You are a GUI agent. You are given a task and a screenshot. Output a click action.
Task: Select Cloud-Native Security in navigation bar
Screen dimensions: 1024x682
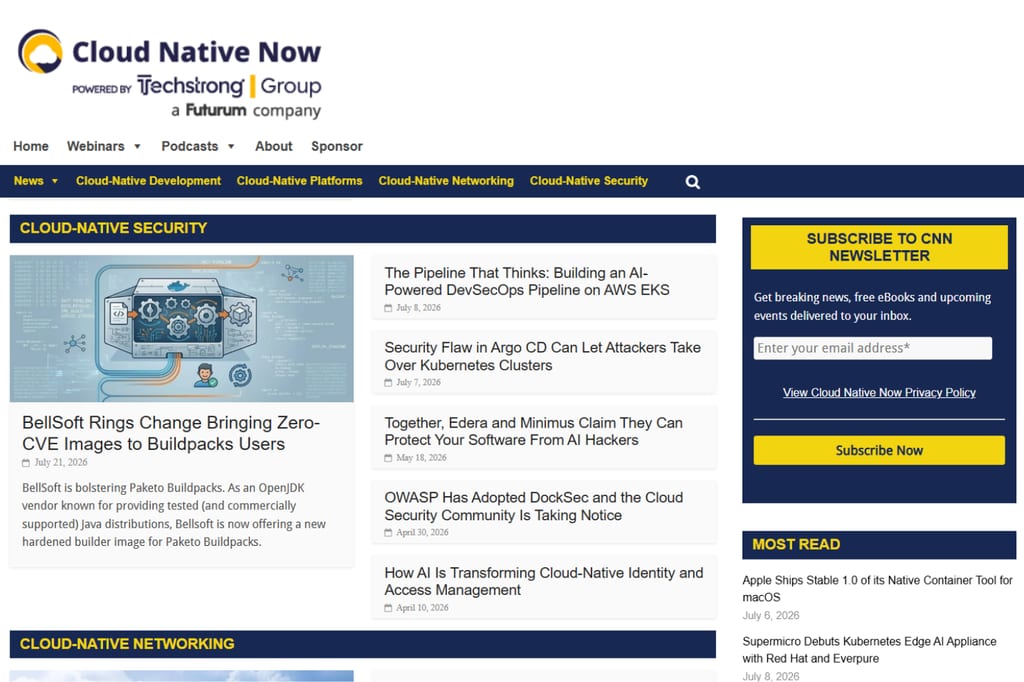[588, 181]
